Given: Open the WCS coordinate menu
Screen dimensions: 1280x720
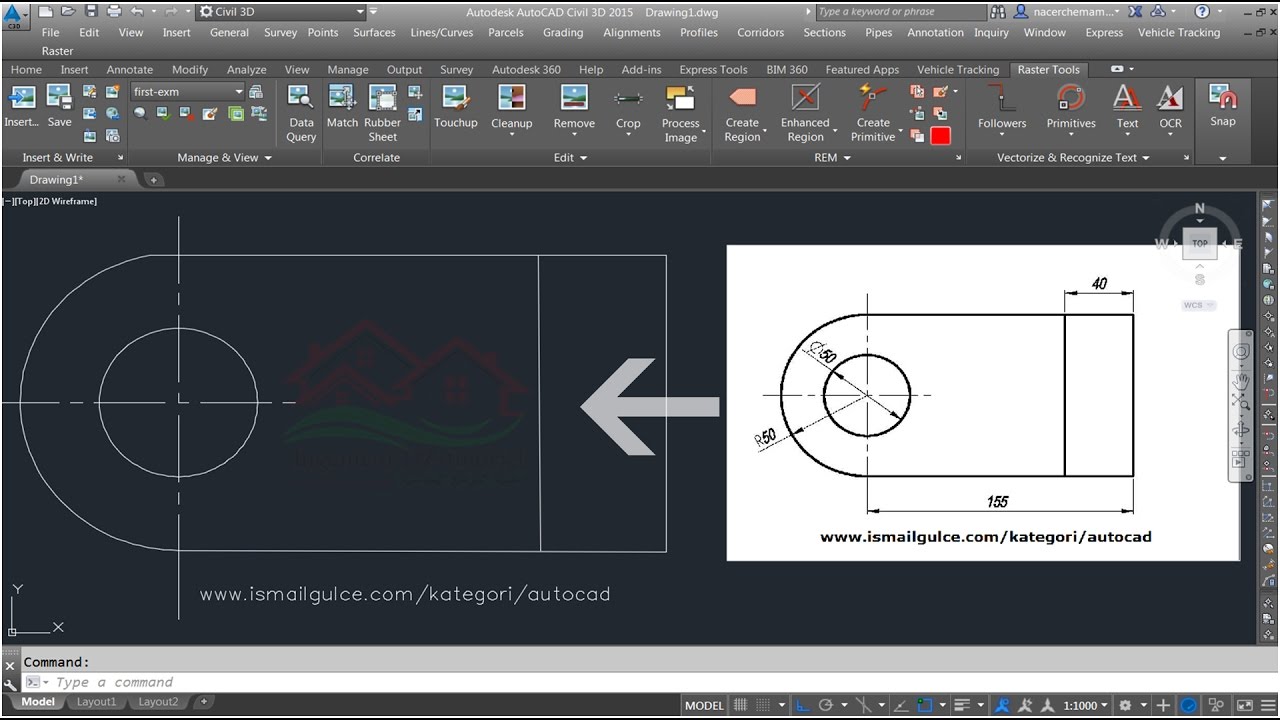Looking at the screenshot, I should tap(1197, 305).
